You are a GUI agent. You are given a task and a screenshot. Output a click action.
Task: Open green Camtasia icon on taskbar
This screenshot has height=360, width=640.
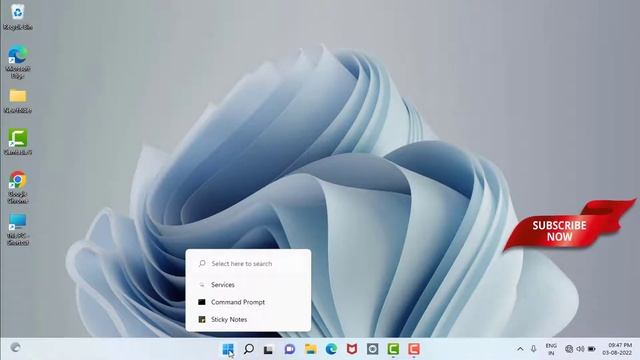(x=393, y=349)
